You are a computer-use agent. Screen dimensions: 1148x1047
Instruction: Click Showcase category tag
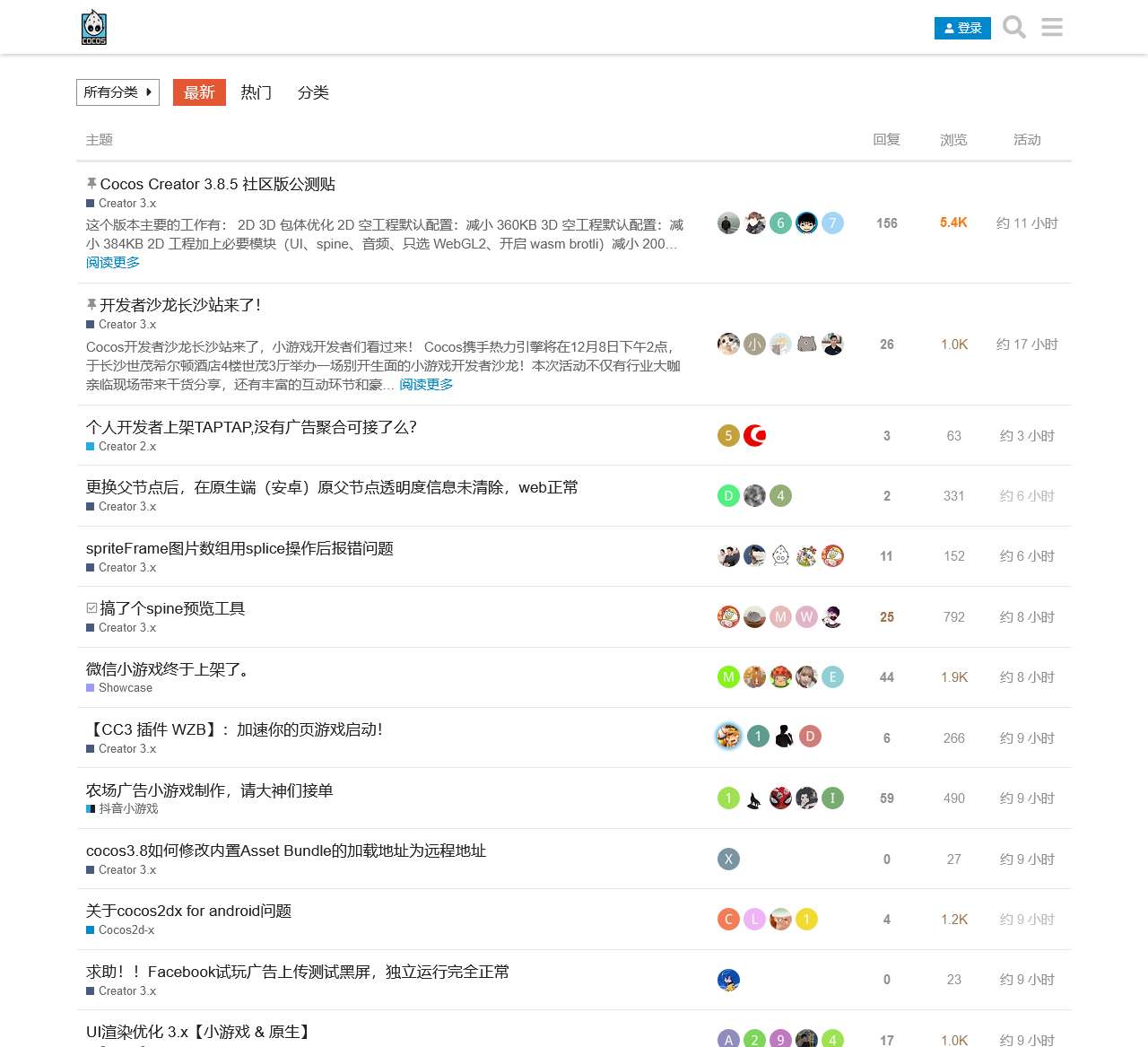coord(119,688)
